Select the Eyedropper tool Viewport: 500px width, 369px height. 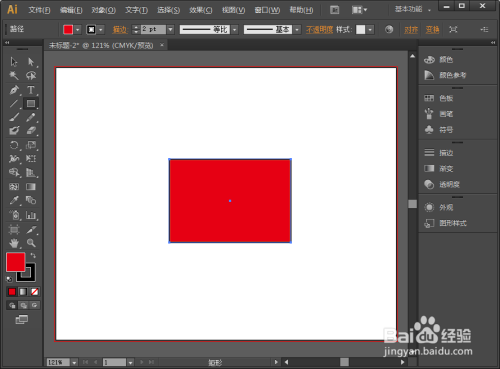[14, 200]
